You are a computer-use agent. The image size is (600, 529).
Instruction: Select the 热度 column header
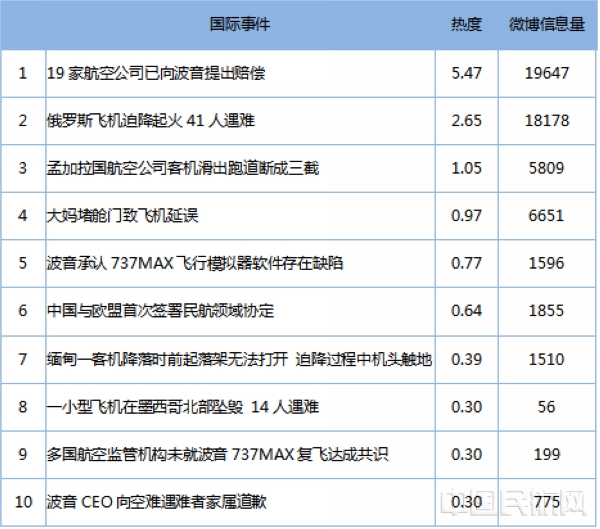coord(466,23)
